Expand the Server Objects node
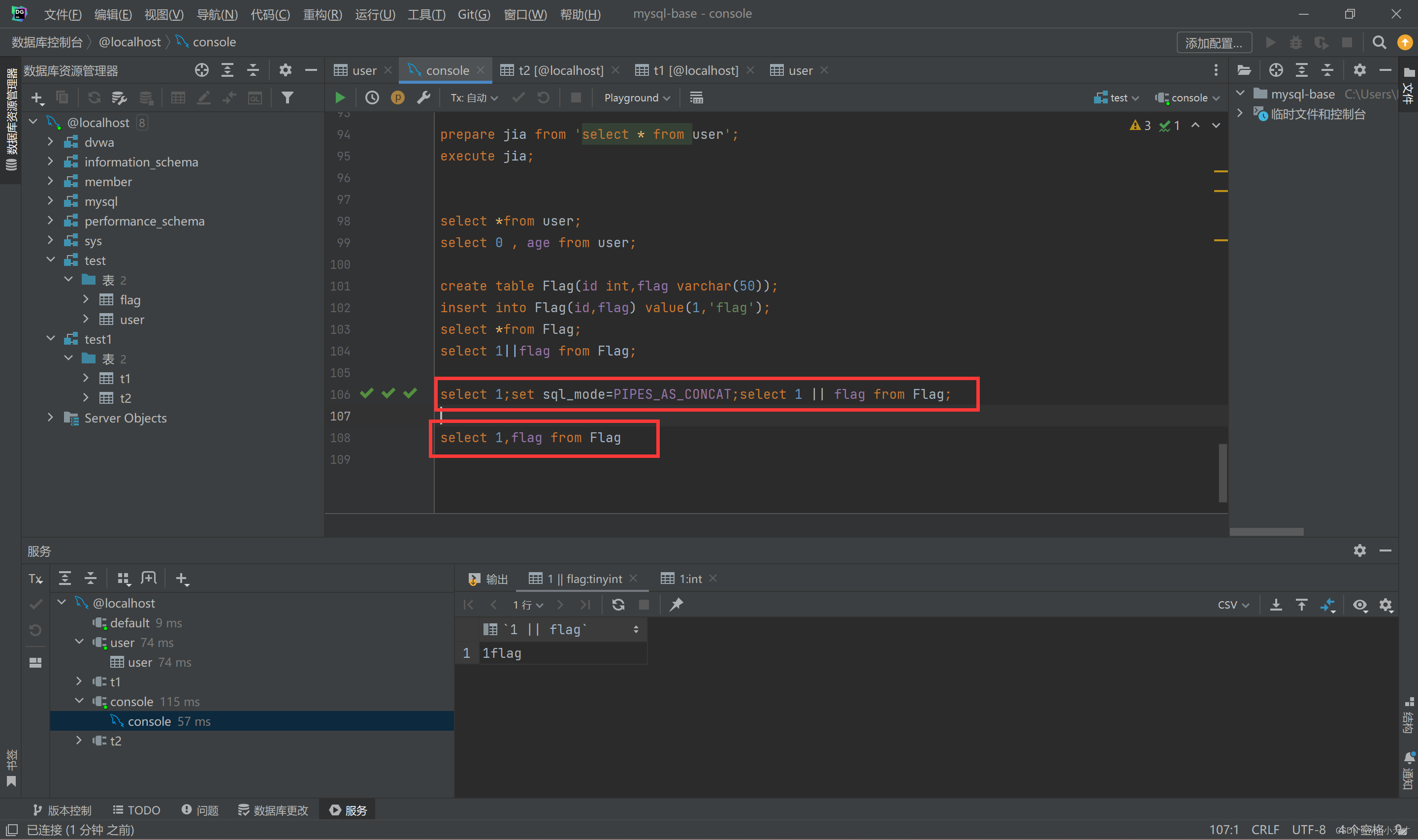Image resolution: width=1418 pixels, height=840 pixels. pyautogui.click(x=50, y=418)
